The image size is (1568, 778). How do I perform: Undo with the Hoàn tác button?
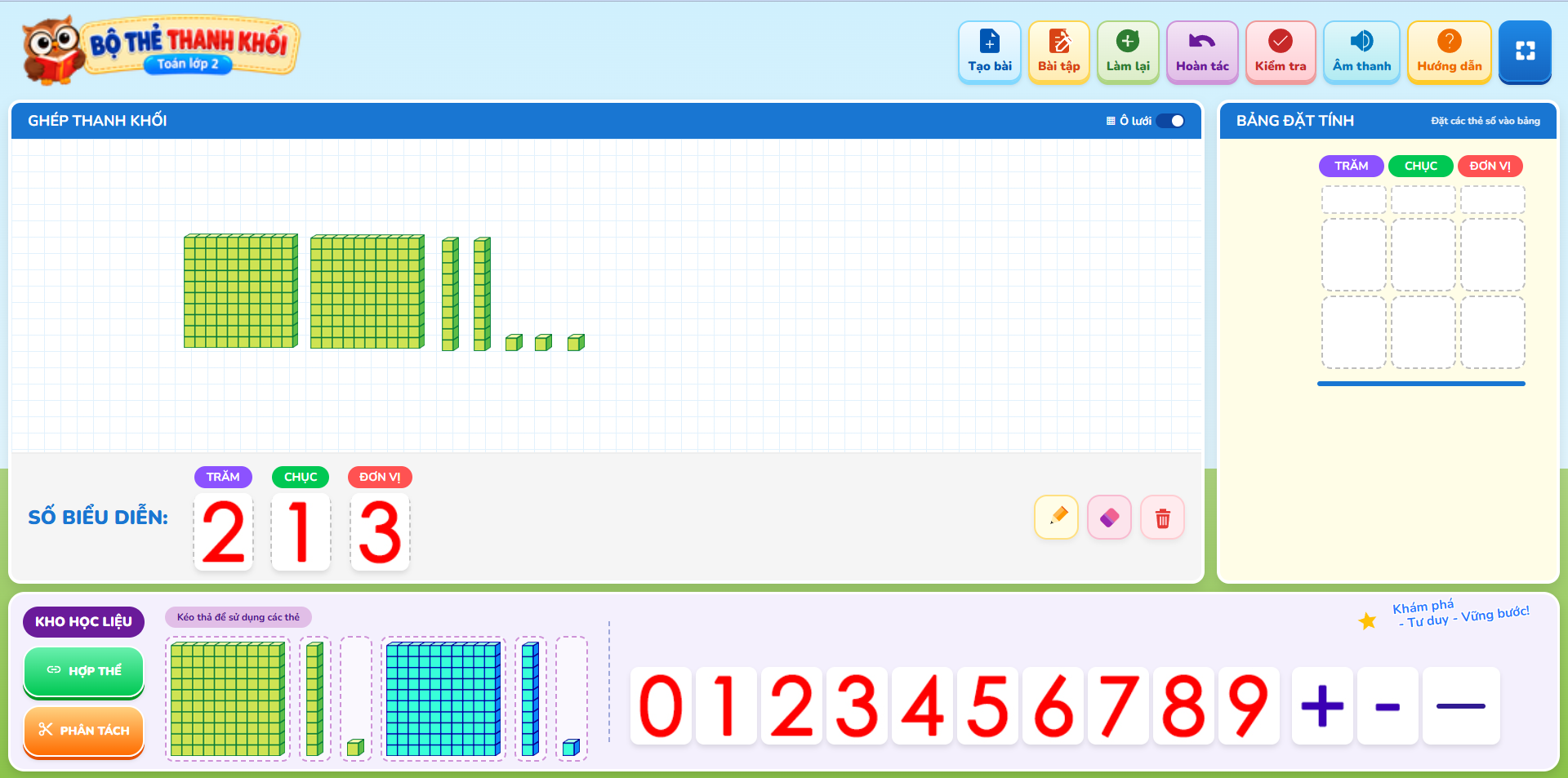[x=1202, y=53]
